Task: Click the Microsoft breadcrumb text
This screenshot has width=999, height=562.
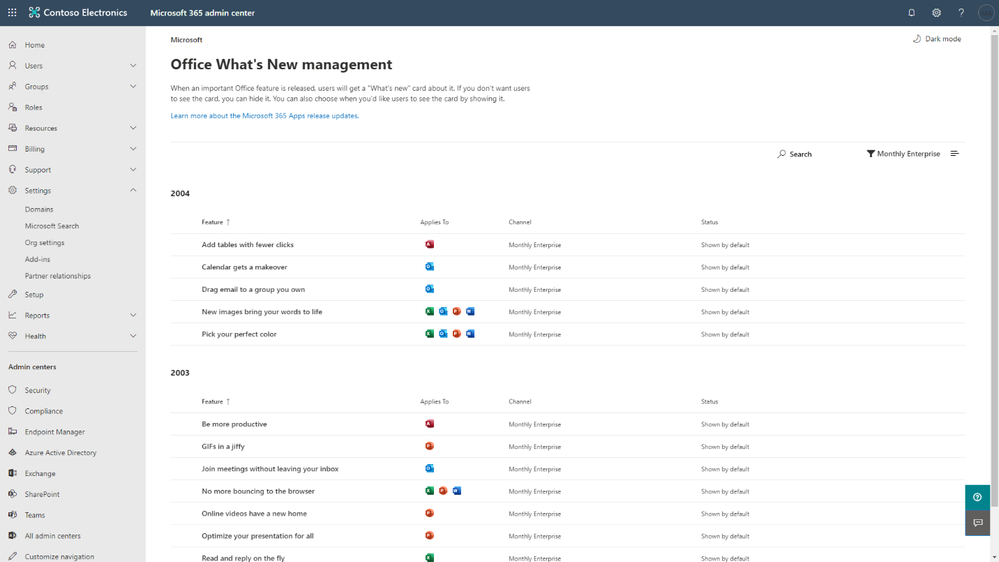Action: (186, 40)
